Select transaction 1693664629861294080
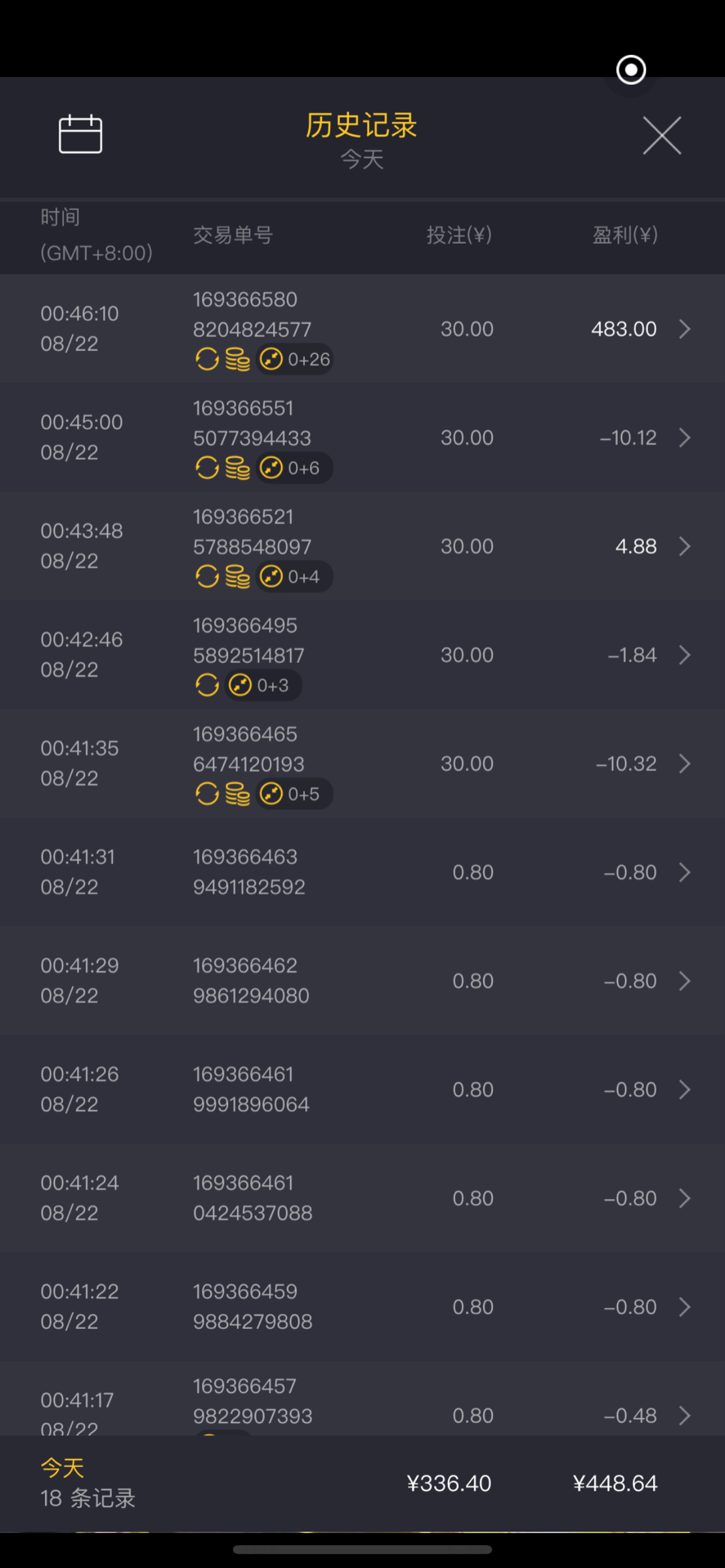This screenshot has height=1568, width=725. (251, 981)
